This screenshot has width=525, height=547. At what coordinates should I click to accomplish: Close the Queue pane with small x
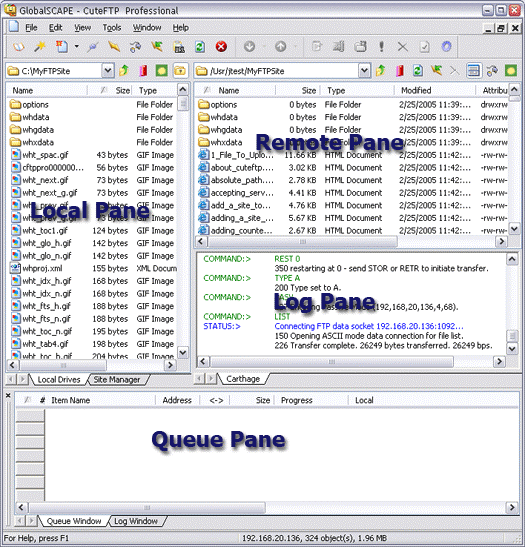(8, 395)
